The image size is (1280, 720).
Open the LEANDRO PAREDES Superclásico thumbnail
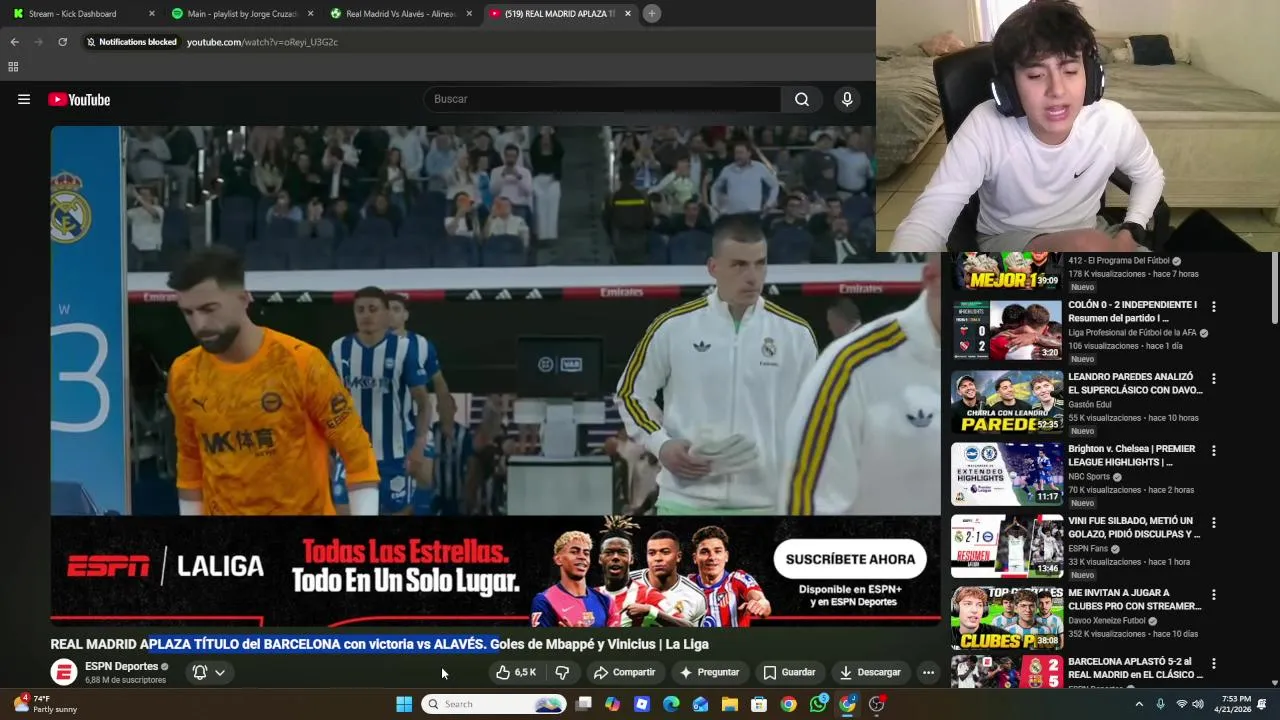point(1006,402)
